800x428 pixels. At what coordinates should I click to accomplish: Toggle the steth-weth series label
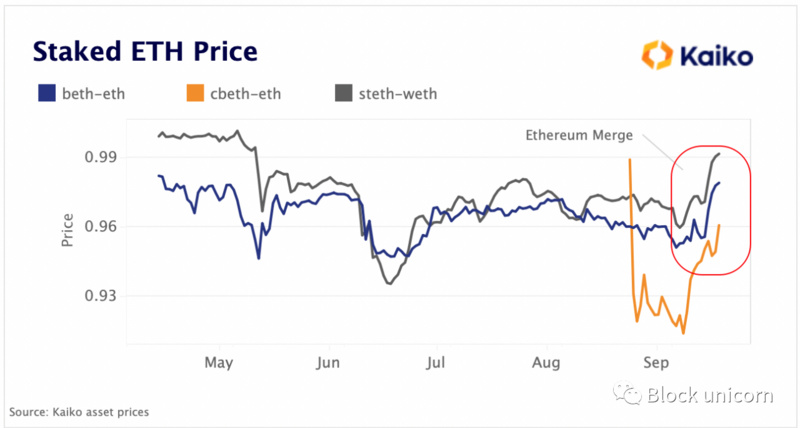coord(398,94)
